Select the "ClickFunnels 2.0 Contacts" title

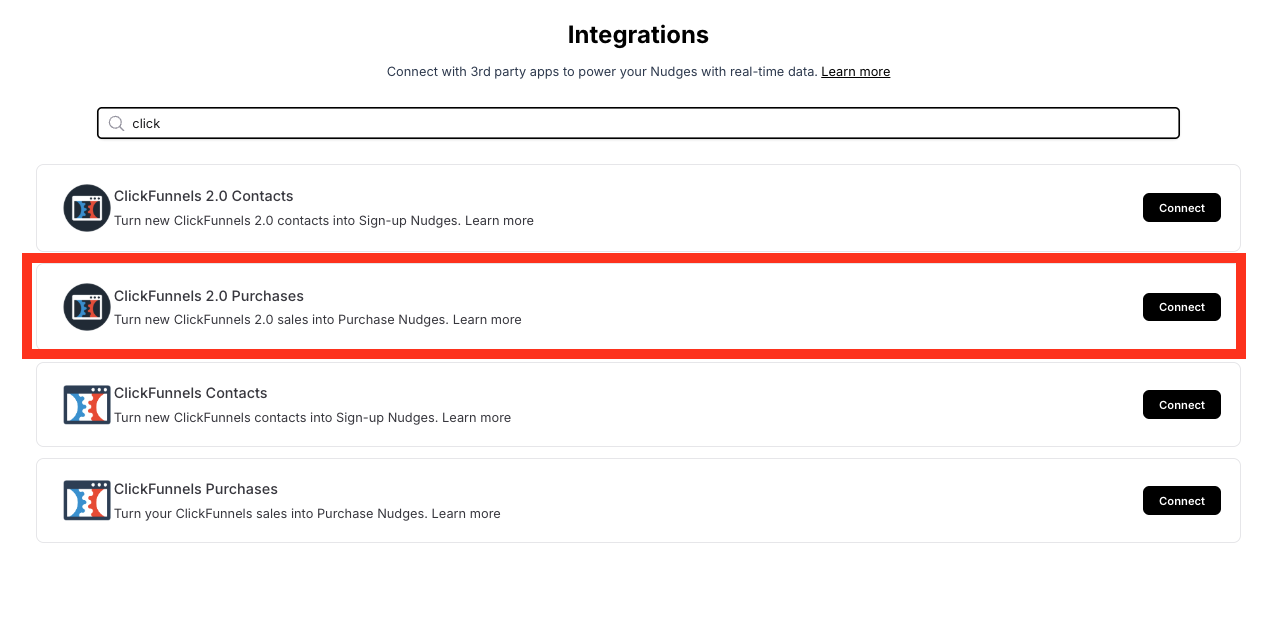(x=204, y=196)
